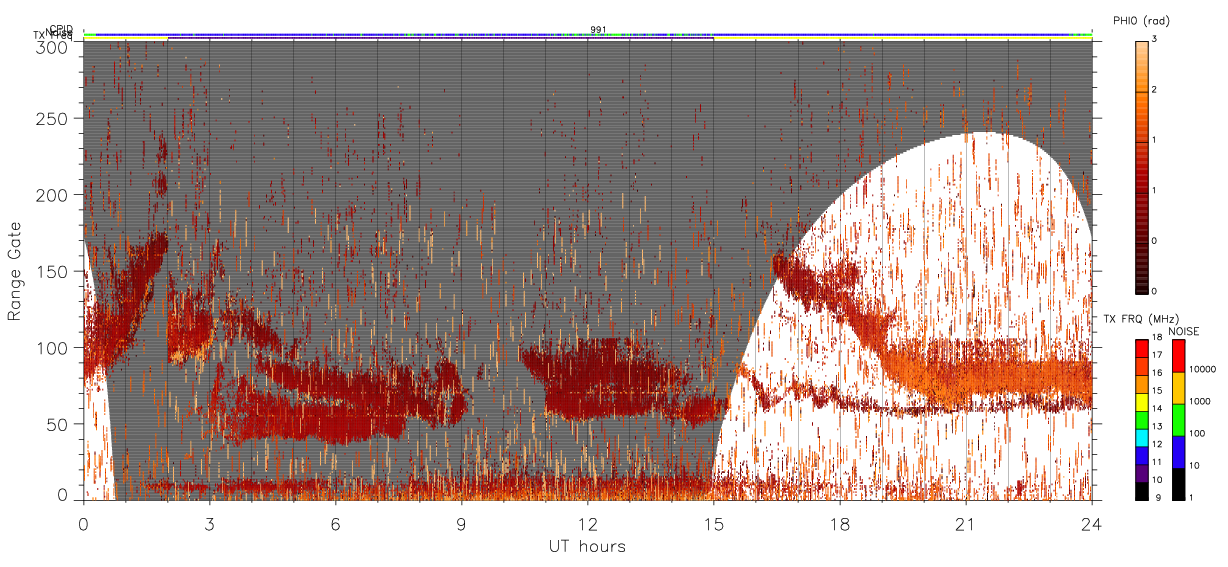Click the "TX FRQ (MHz)" legend title

[1141, 318]
